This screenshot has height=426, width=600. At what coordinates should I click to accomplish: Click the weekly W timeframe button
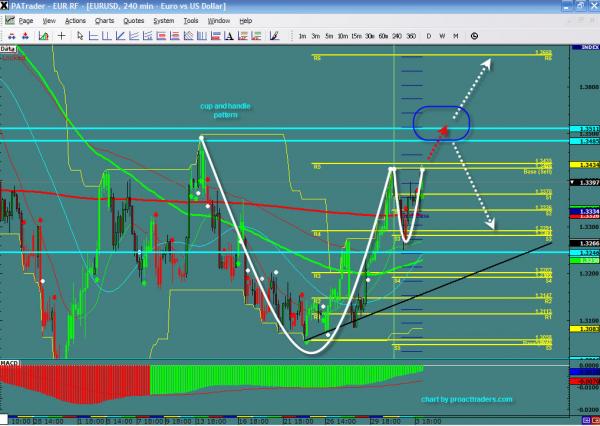(x=442, y=36)
